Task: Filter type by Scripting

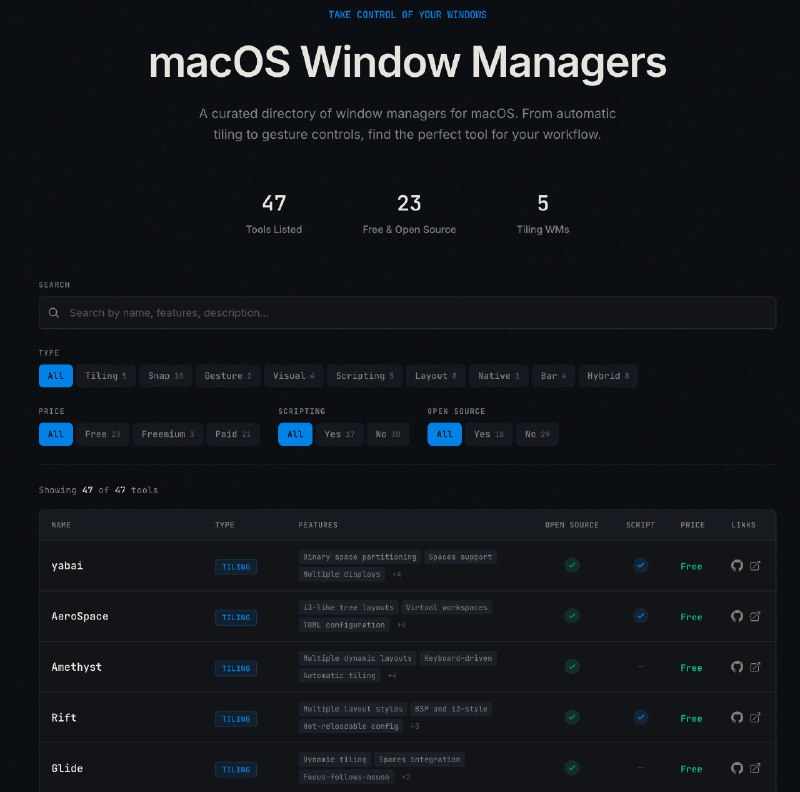Action: coord(364,376)
